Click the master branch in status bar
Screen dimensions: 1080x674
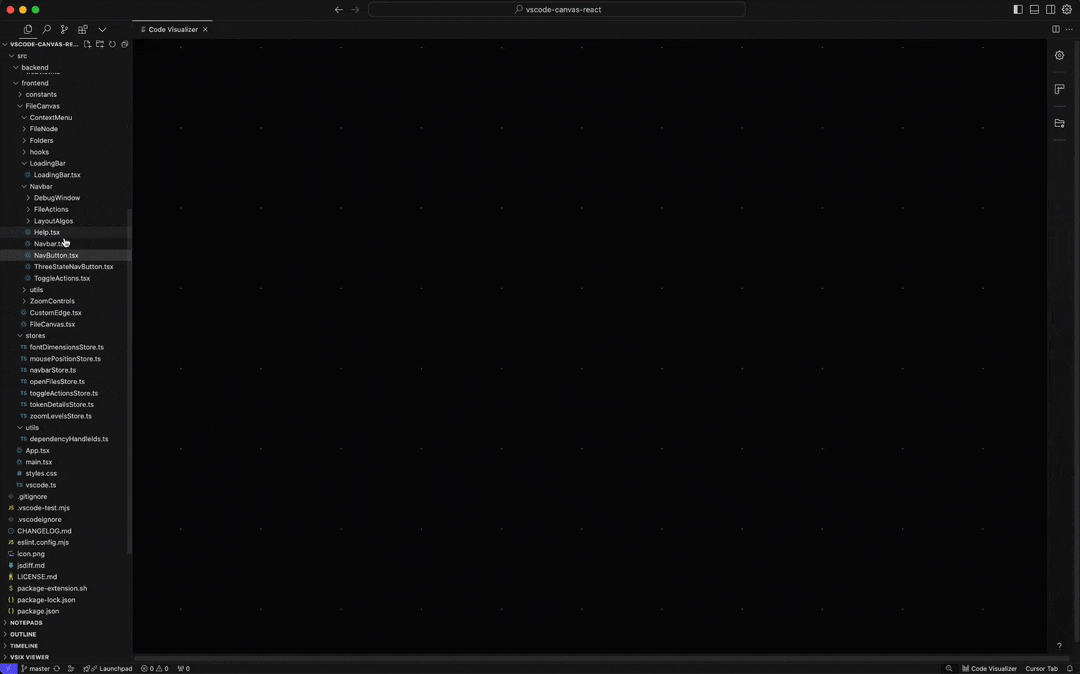click(x=36, y=668)
